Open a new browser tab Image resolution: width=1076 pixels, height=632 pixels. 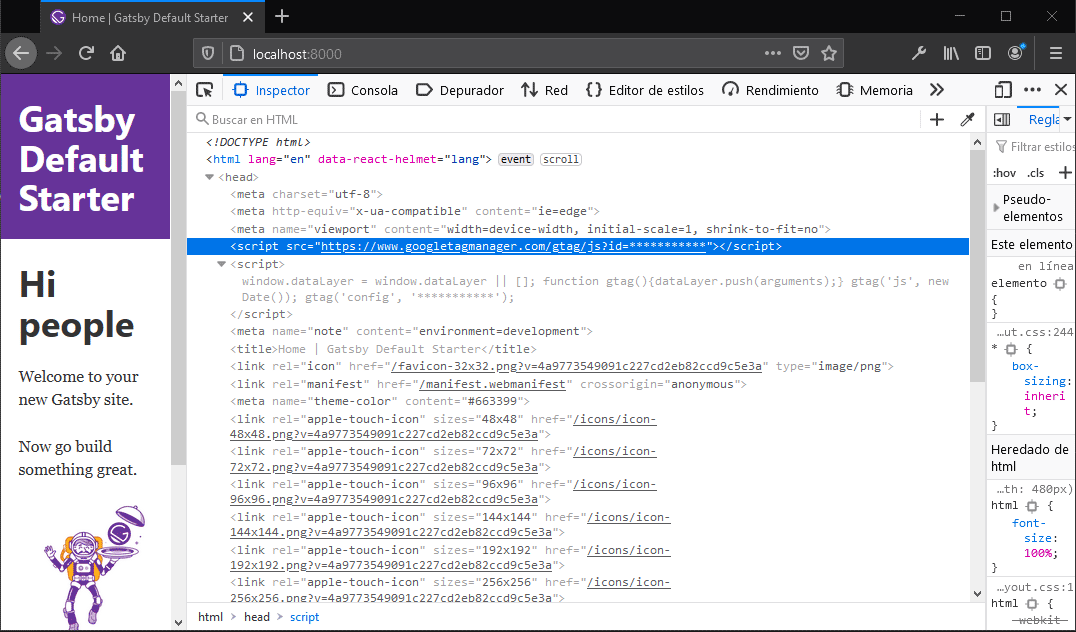pyautogui.click(x=282, y=16)
